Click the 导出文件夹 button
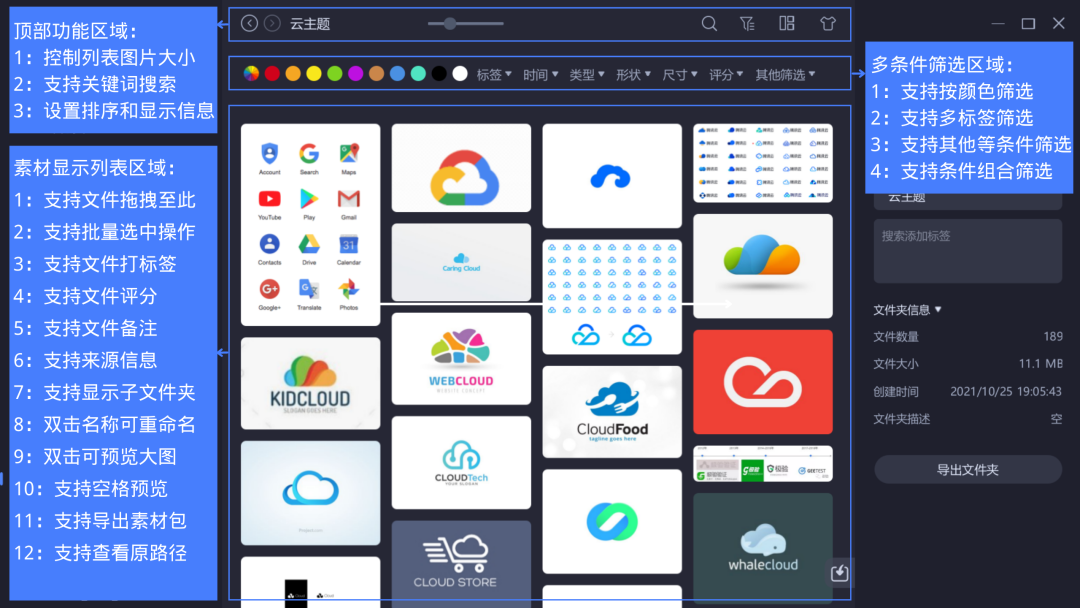The height and width of the screenshot is (608, 1080). tap(968, 470)
